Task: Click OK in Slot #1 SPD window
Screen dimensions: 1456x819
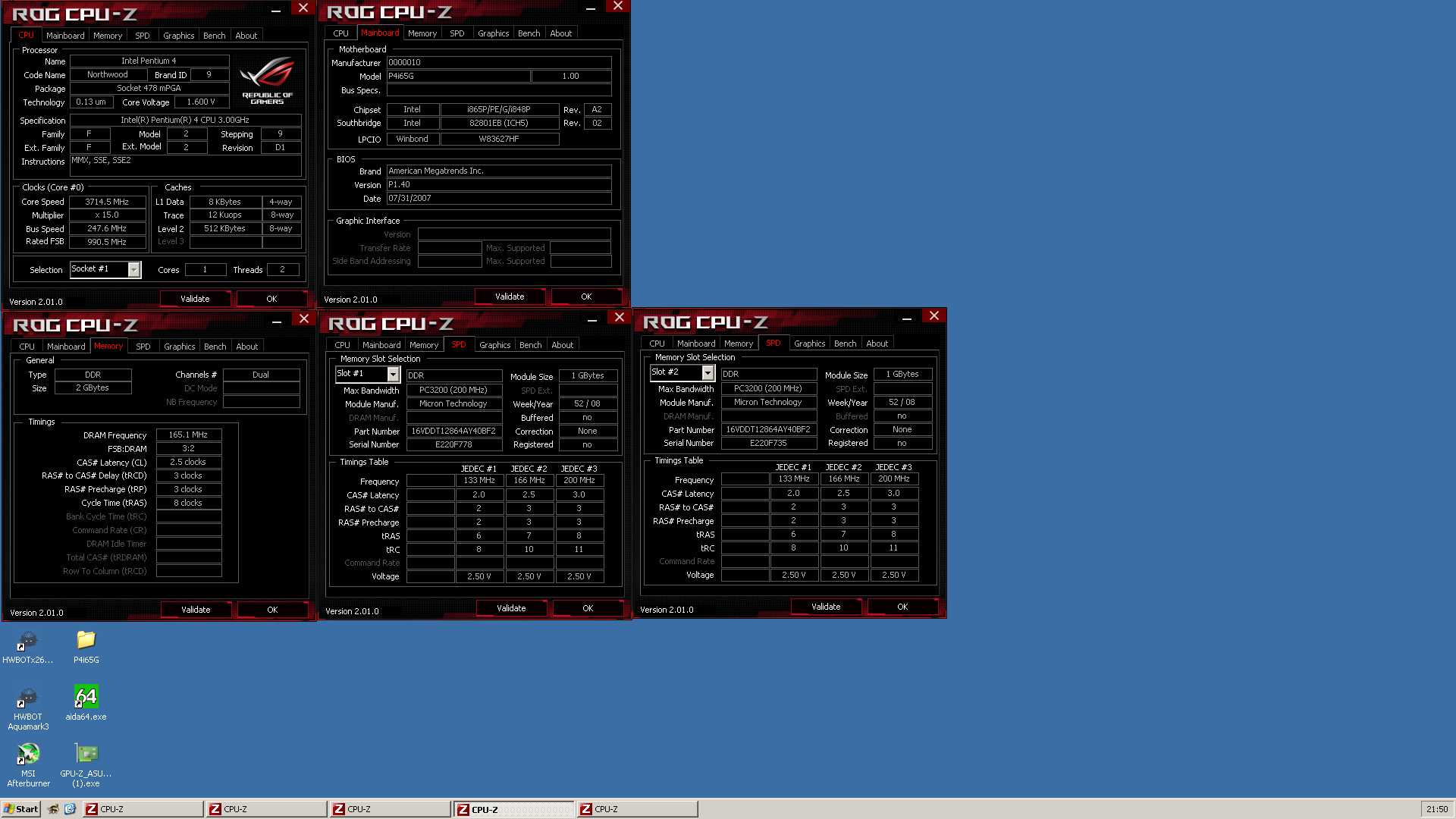Action: [588, 608]
